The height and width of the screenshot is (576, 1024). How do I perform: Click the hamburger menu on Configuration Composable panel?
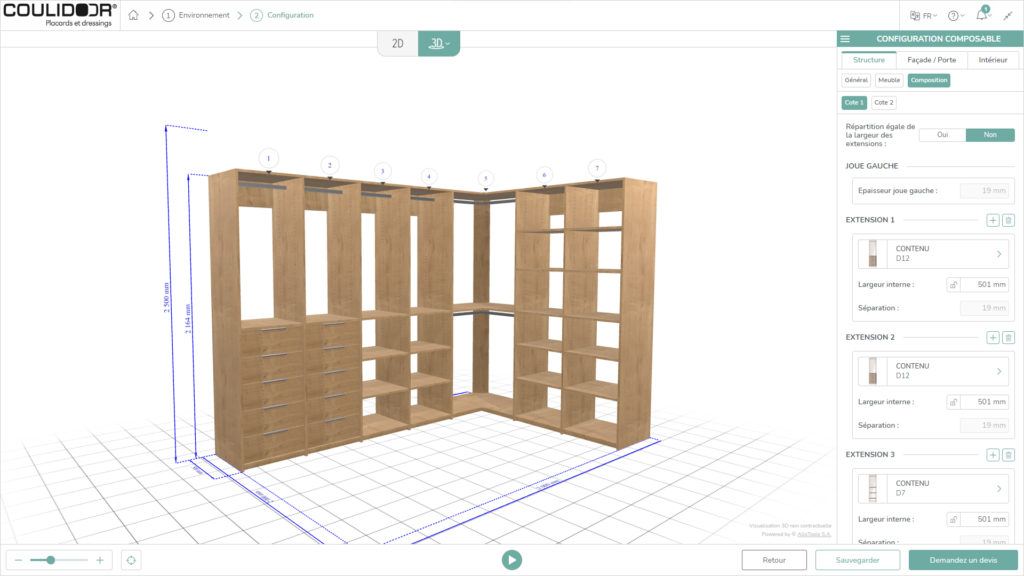tap(845, 38)
